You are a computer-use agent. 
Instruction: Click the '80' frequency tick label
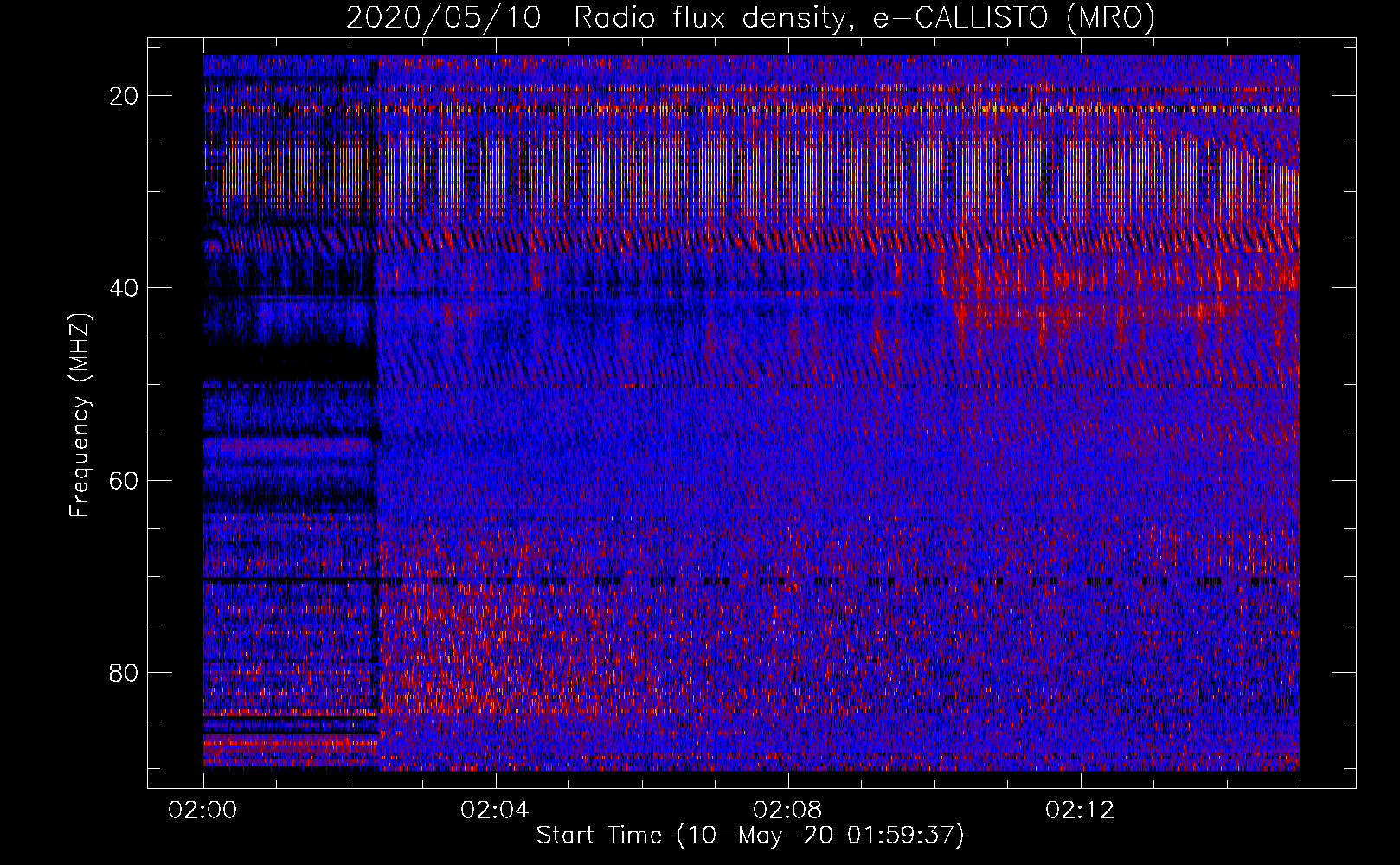pyautogui.click(x=124, y=672)
